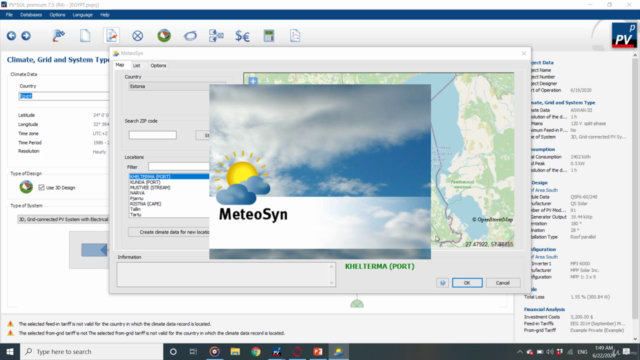
Task: Select the highlighted Climate, Grid and System Type icon
Action: tap(111, 36)
